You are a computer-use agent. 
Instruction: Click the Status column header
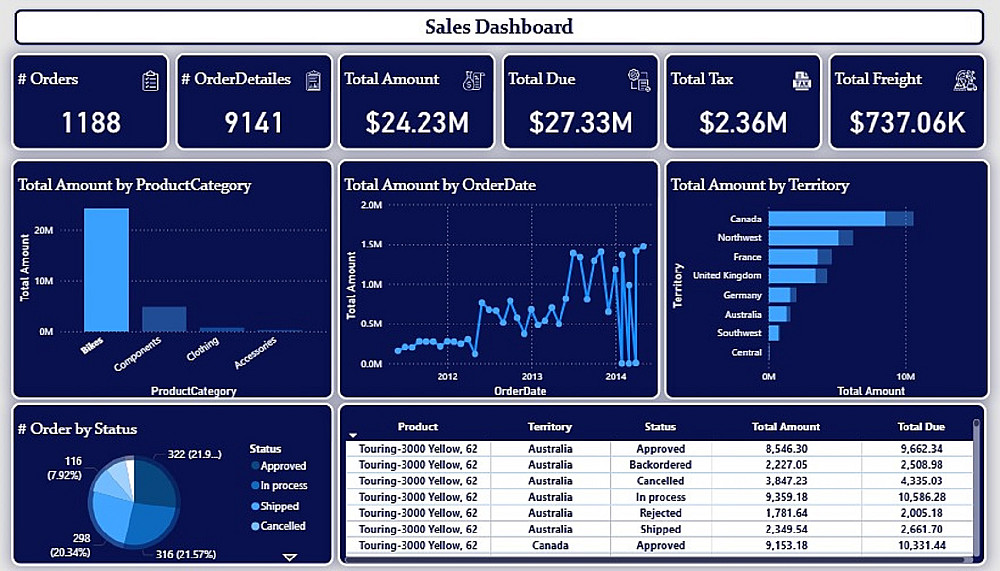point(660,427)
